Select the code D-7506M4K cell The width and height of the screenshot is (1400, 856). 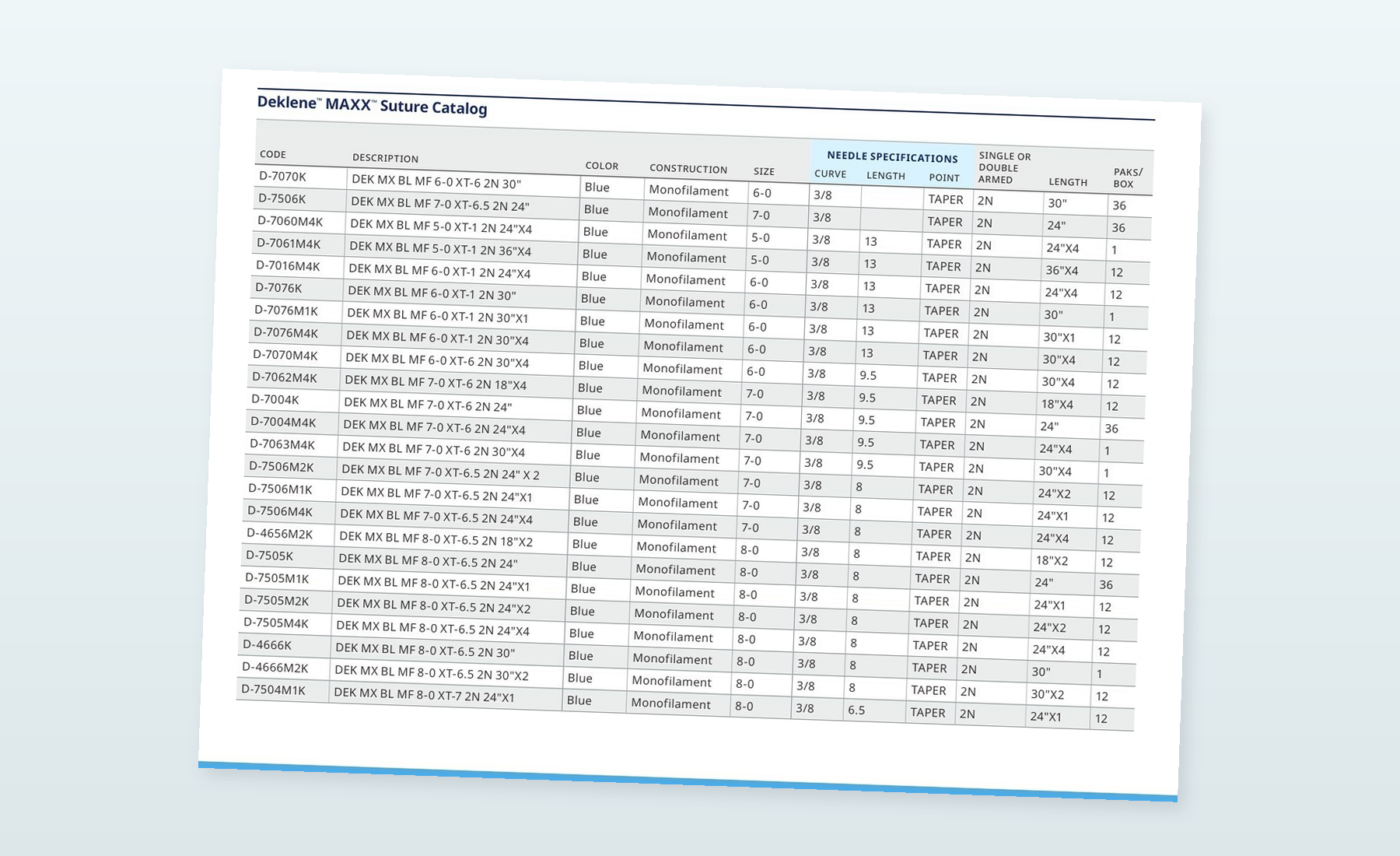[x=280, y=512]
